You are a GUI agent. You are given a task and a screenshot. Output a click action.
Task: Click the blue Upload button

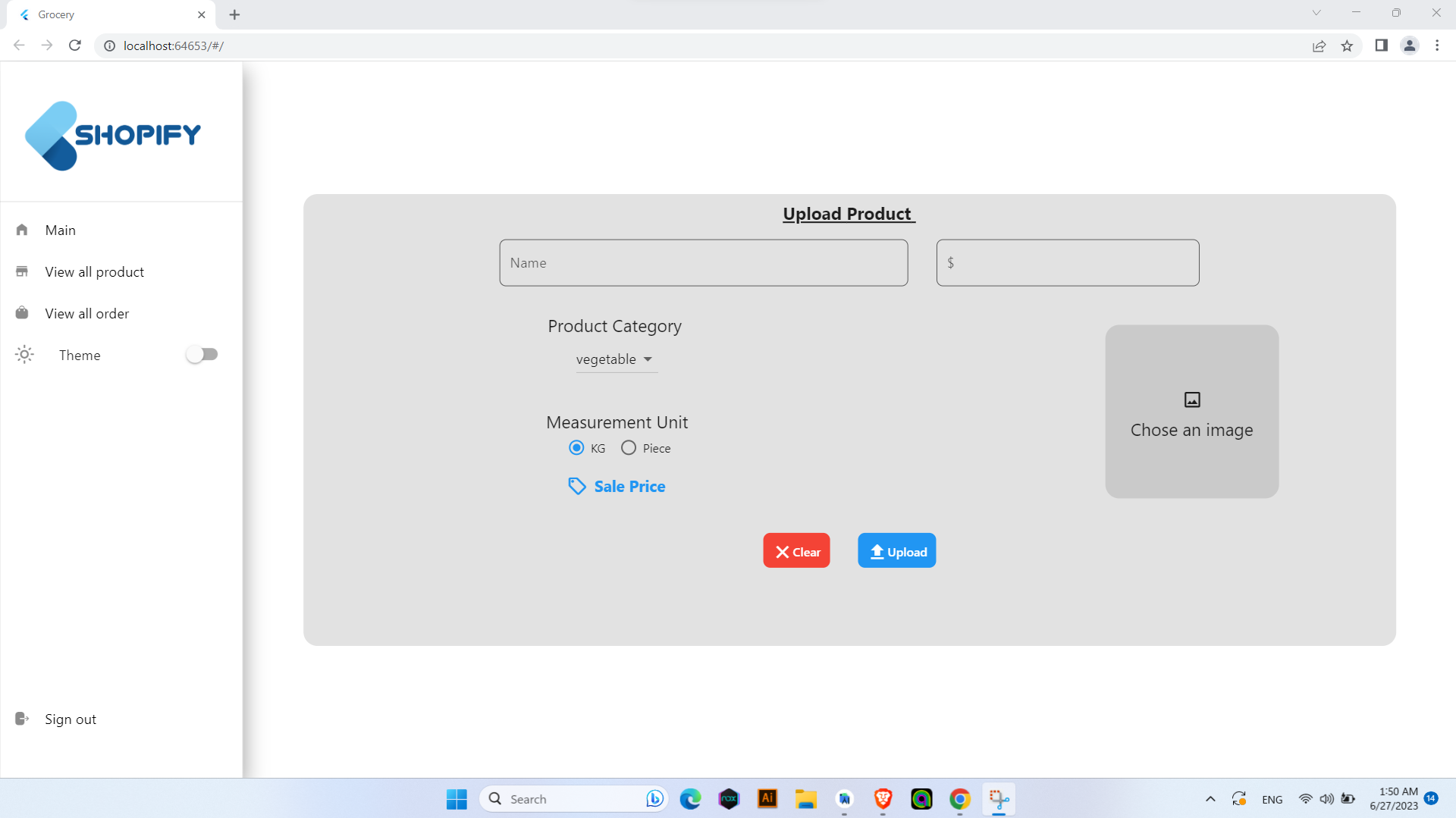[x=896, y=550]
